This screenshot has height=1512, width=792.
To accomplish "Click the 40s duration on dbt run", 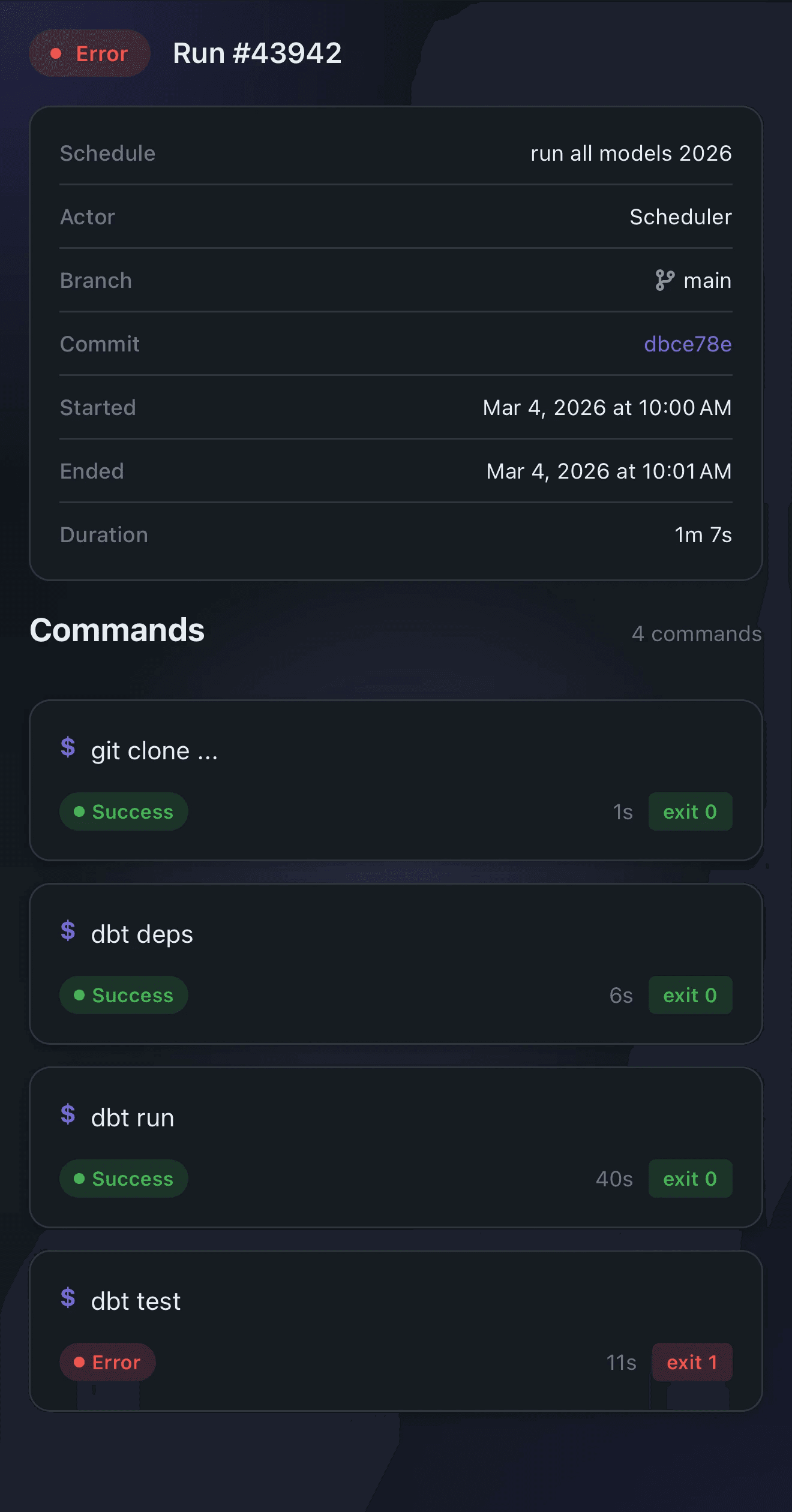I will click(x=614, y=1178).
